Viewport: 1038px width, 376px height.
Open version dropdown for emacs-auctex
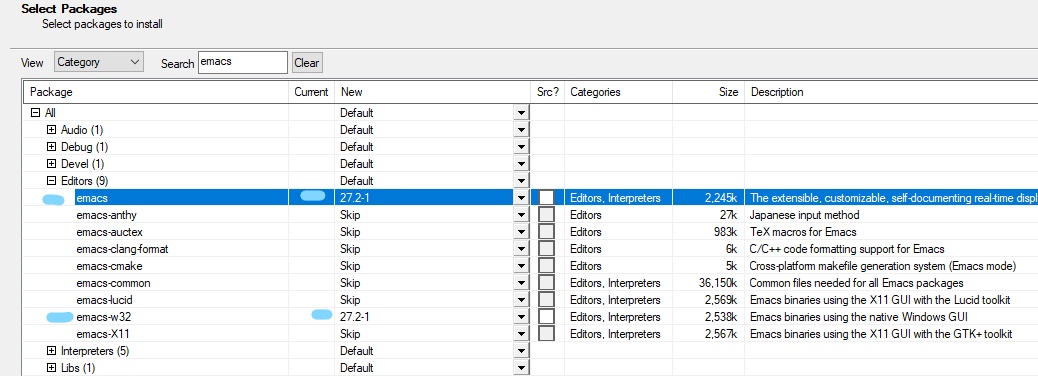coord(522,232)
